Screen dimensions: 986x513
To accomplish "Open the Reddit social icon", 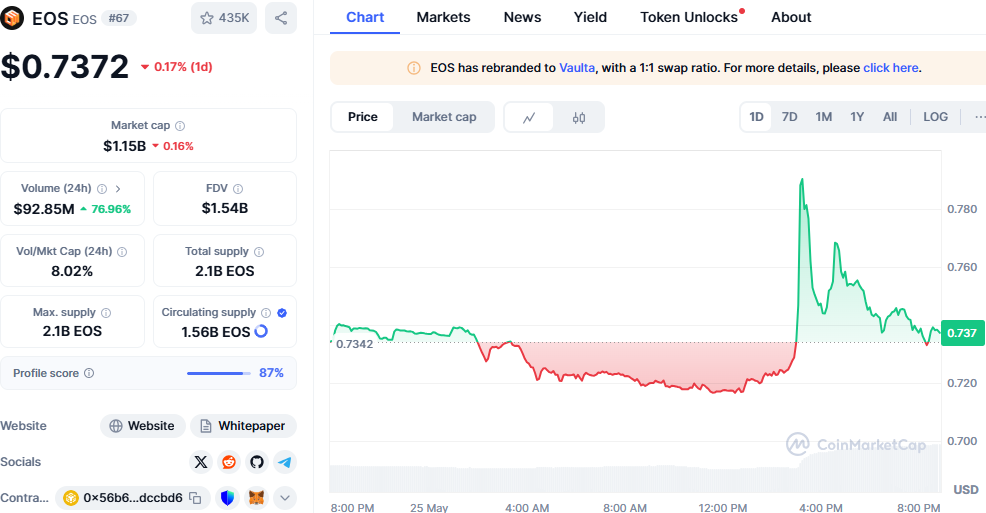I will (x=229, y=462).
